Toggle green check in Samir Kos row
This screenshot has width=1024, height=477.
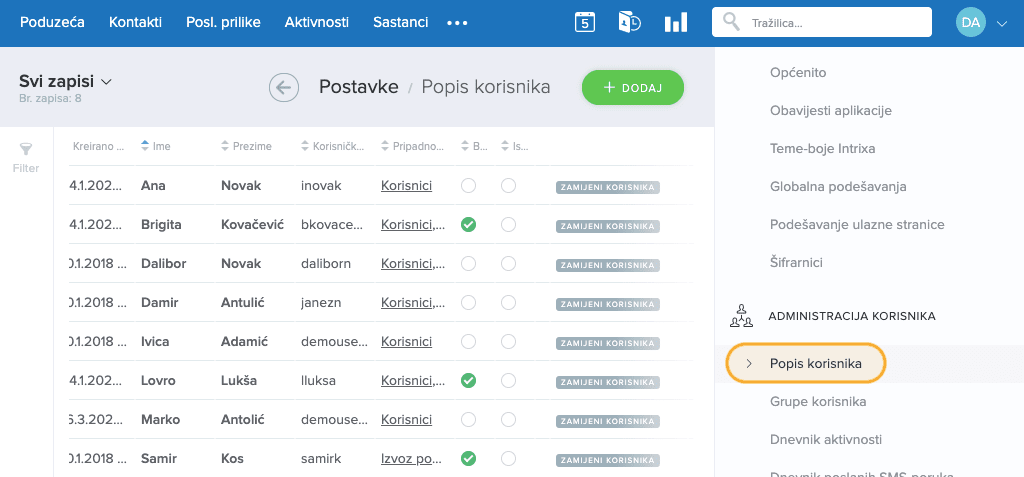point(468,458)
